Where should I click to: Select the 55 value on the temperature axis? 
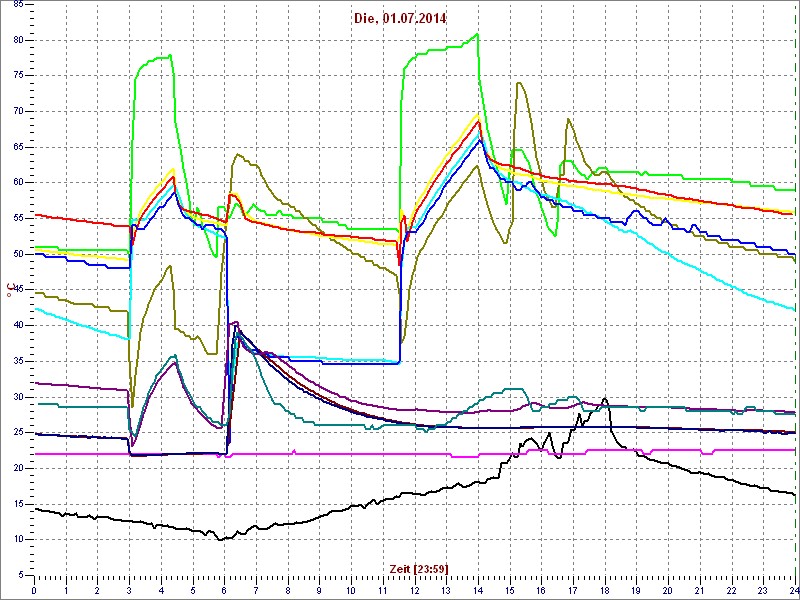pos(17,218)
